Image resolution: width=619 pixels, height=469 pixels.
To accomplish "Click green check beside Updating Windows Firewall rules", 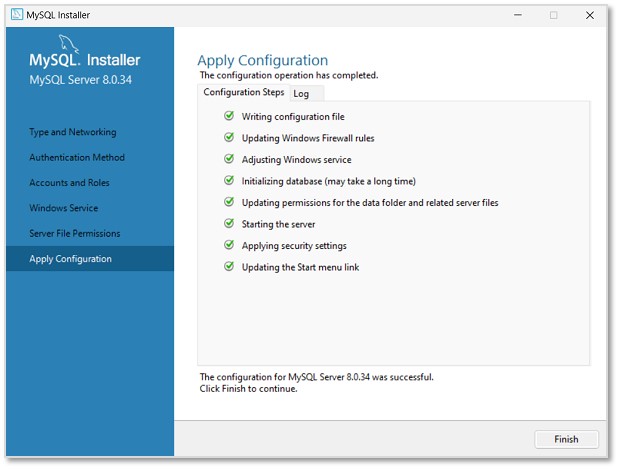I will coord(229,138).
